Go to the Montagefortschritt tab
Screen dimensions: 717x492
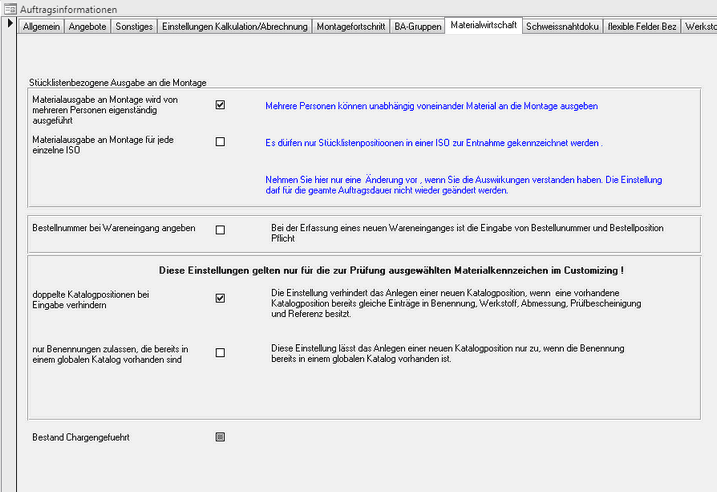point(350,27)
